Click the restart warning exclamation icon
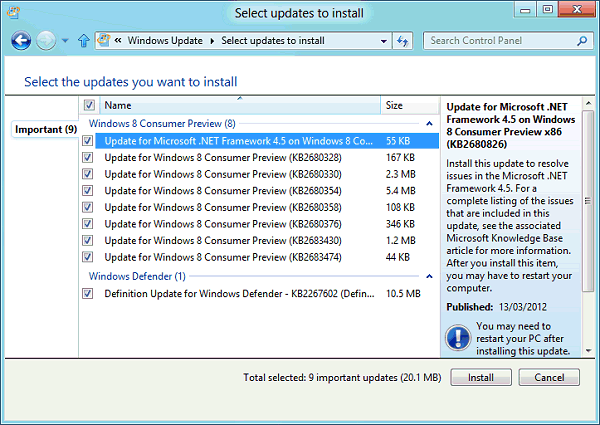Screen dimensions: 600x425 [458, 338]
